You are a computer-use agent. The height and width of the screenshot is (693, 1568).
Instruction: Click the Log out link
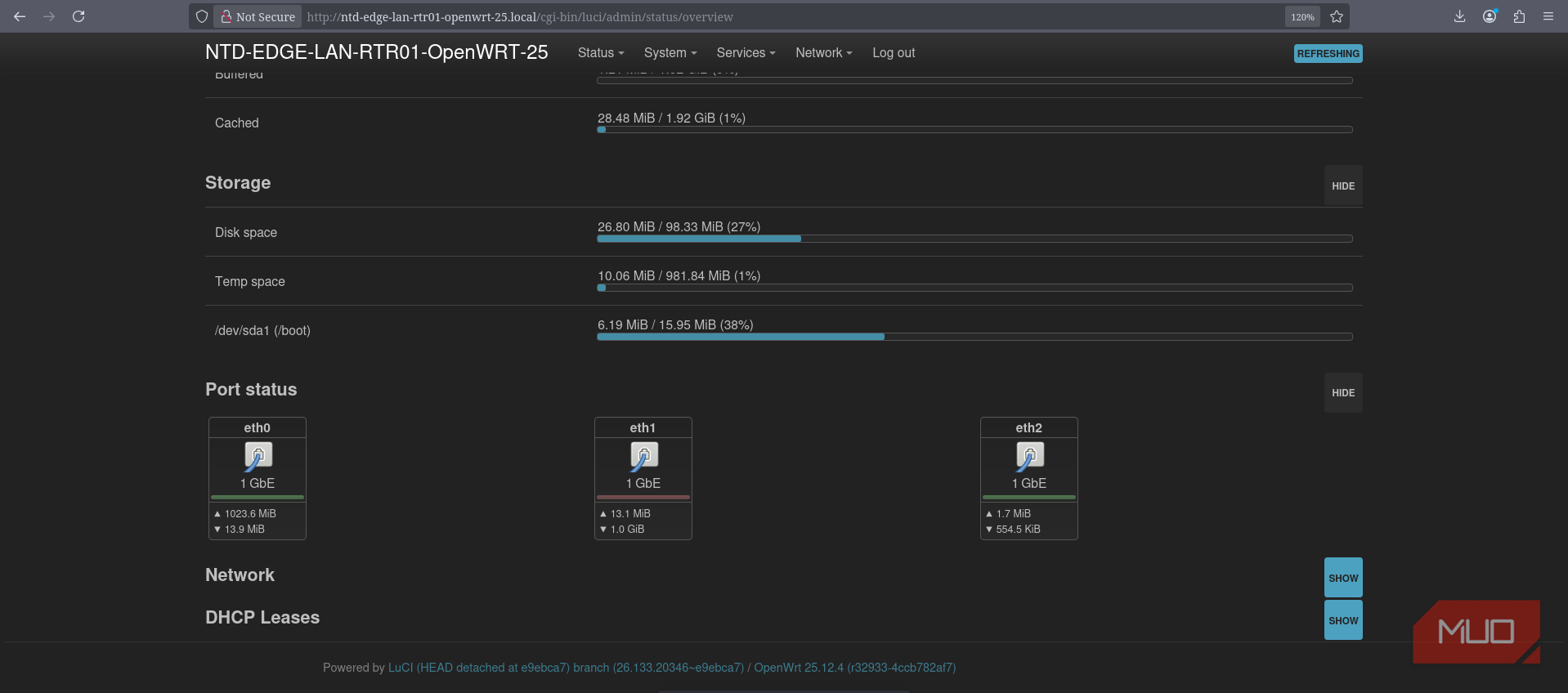pyautogui.click(x=894, y=52)
